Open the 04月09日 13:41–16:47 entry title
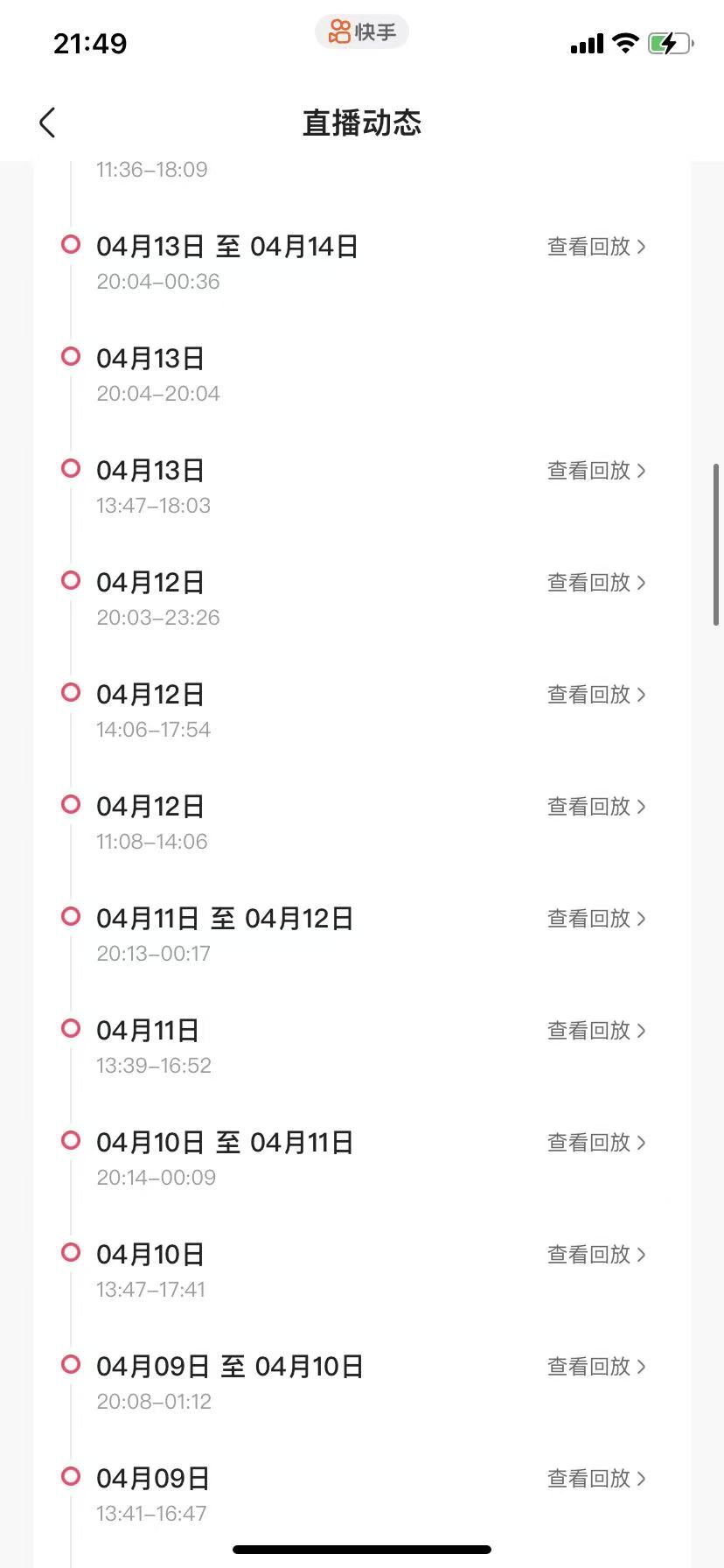The width and height of the screenshot is (724, 1568). (153, 1479)
